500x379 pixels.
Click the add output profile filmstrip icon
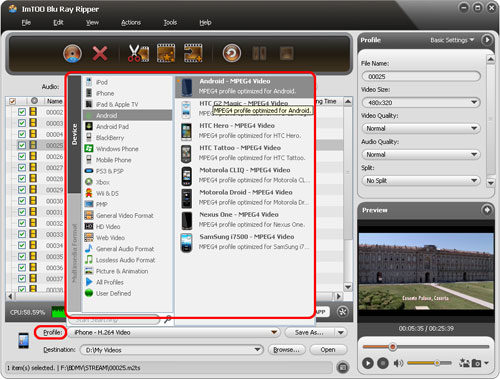tap(193, 53)
